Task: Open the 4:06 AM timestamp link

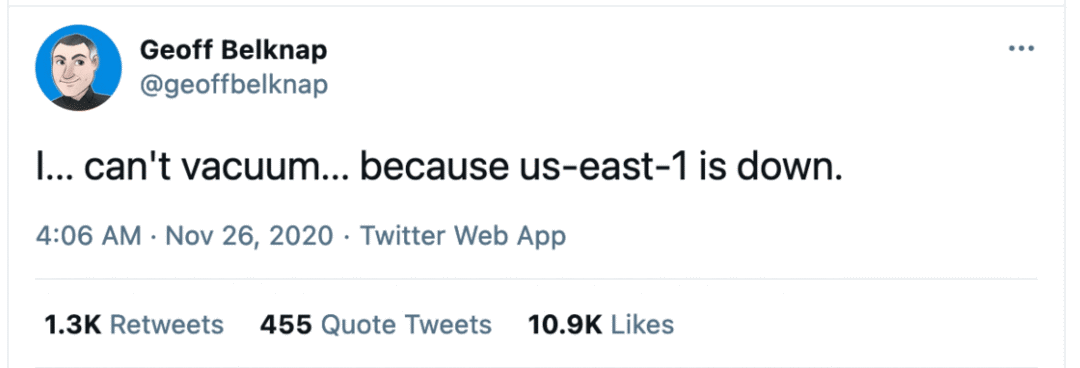Action: (88, 236)
